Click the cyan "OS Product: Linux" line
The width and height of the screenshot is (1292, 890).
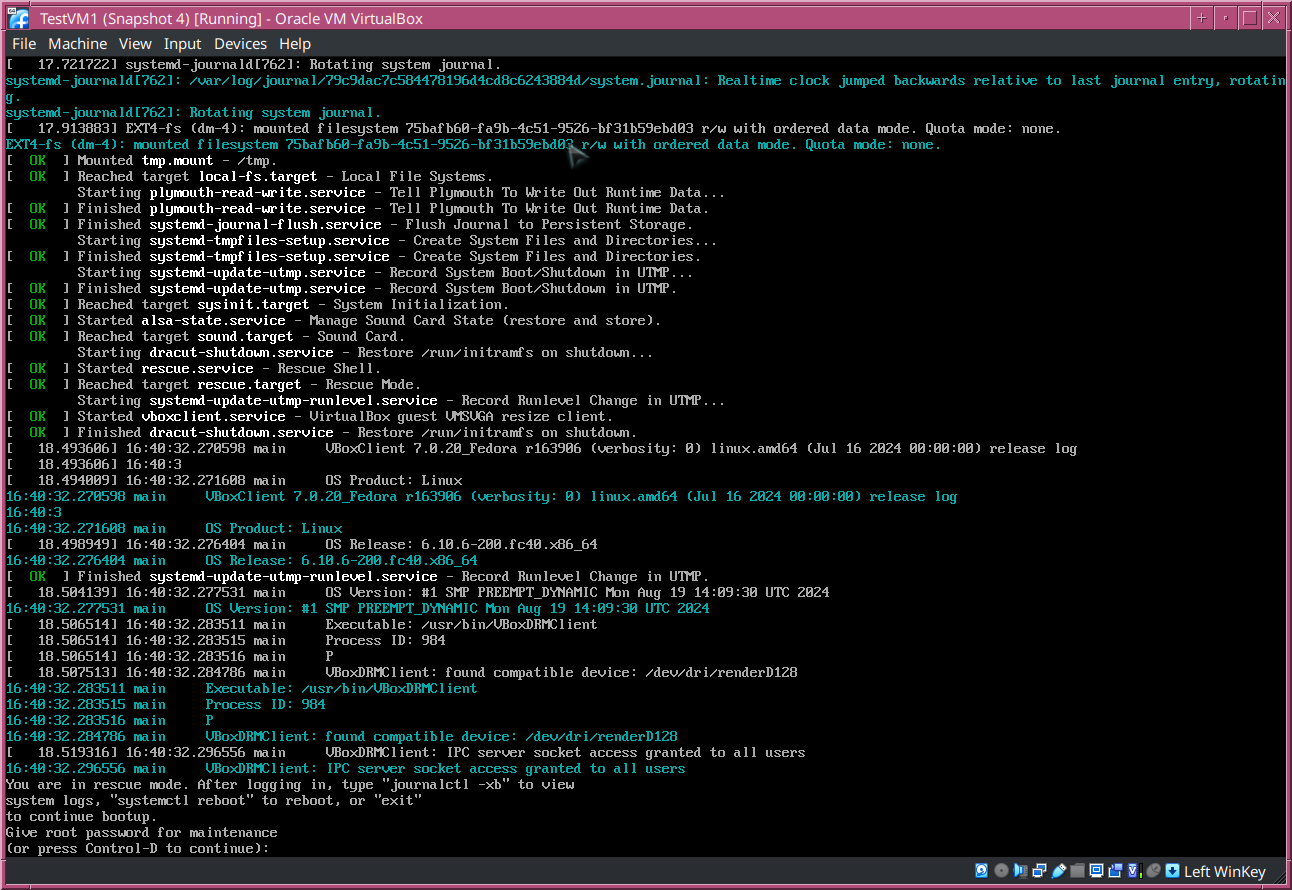click(x=174, y=528)
